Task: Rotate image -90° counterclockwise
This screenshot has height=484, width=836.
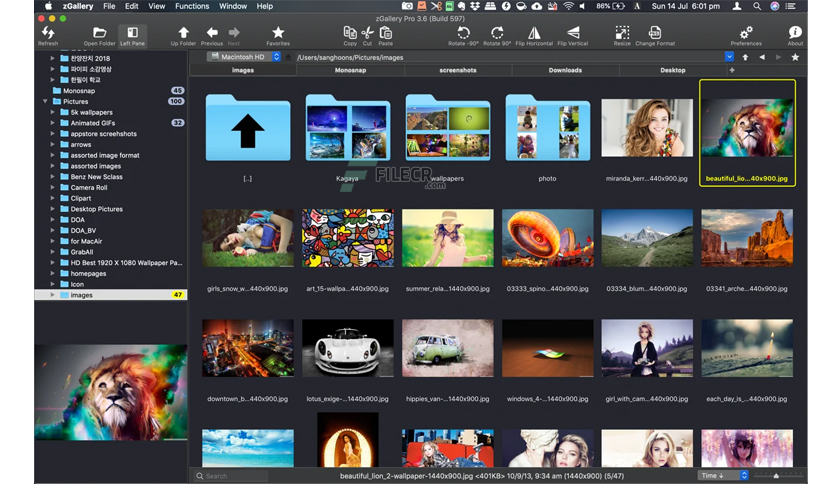Action: [463, 36]
